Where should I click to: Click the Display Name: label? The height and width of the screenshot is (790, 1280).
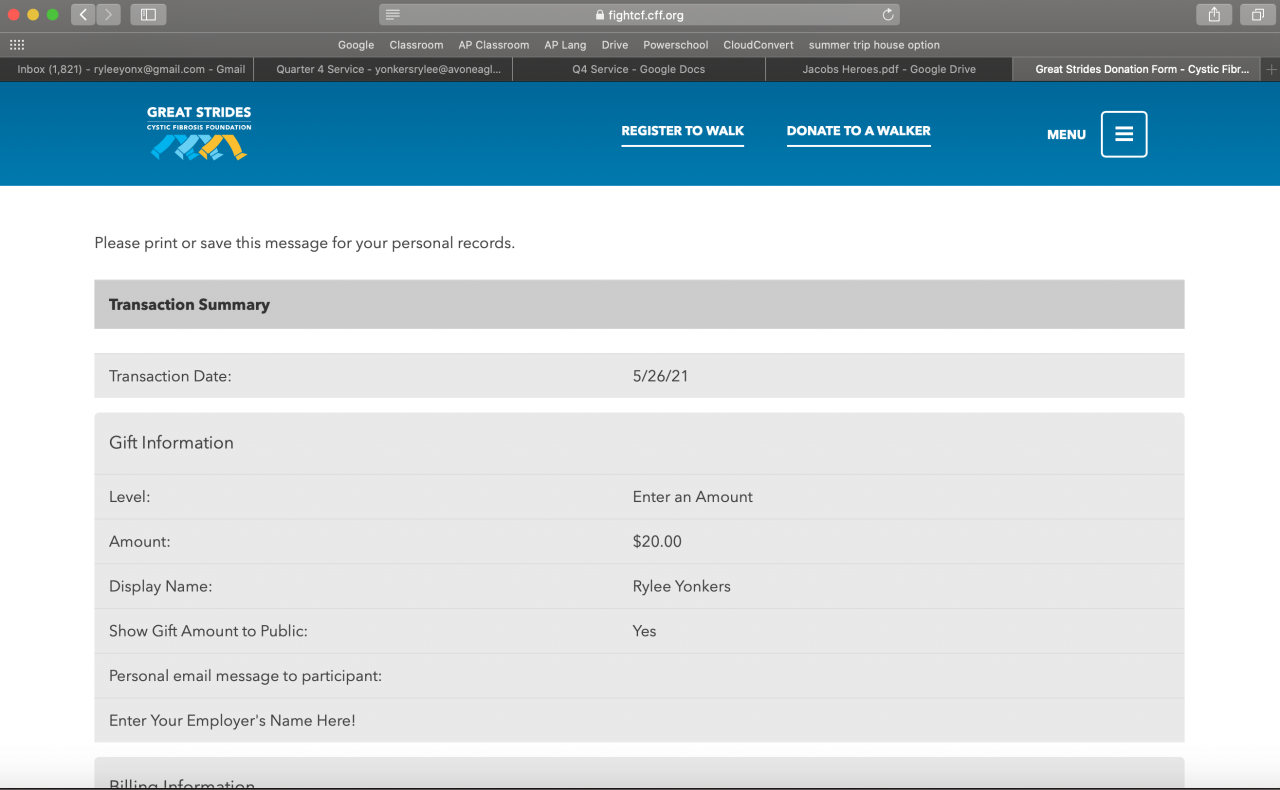[160, 586]
